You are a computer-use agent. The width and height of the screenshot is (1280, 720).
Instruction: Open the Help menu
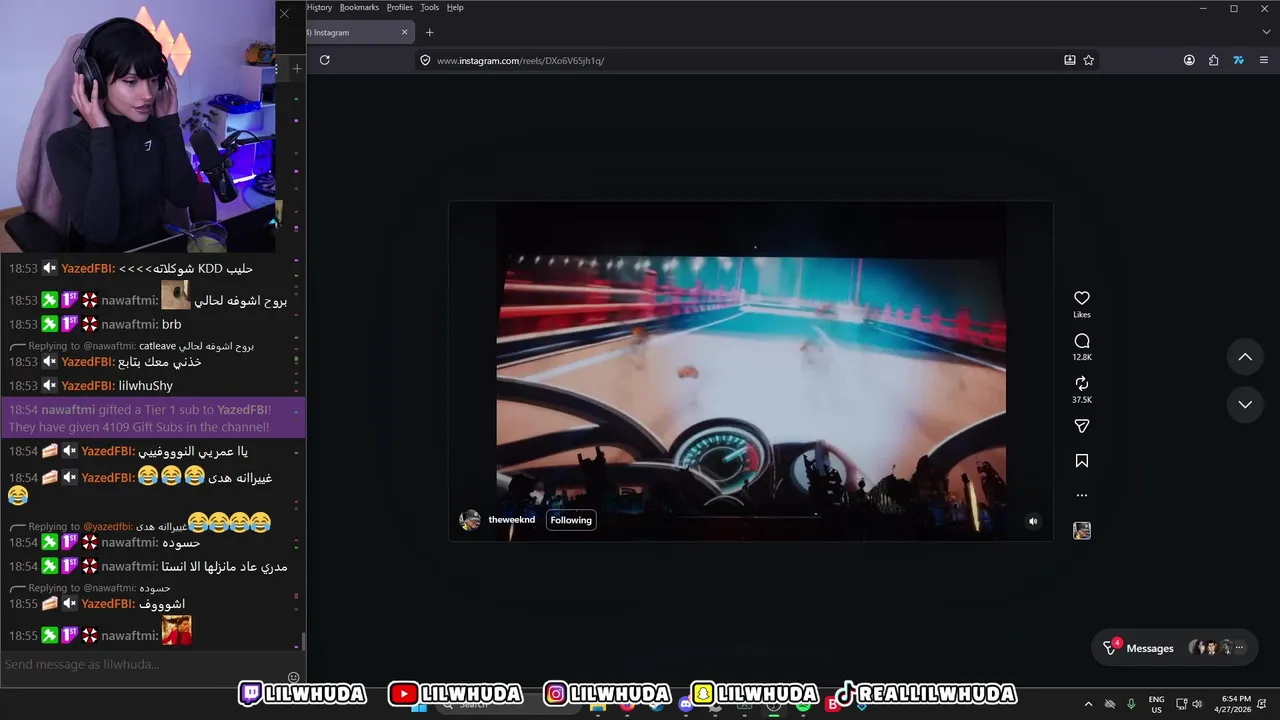pyautogui.click(x=455, y=7)
